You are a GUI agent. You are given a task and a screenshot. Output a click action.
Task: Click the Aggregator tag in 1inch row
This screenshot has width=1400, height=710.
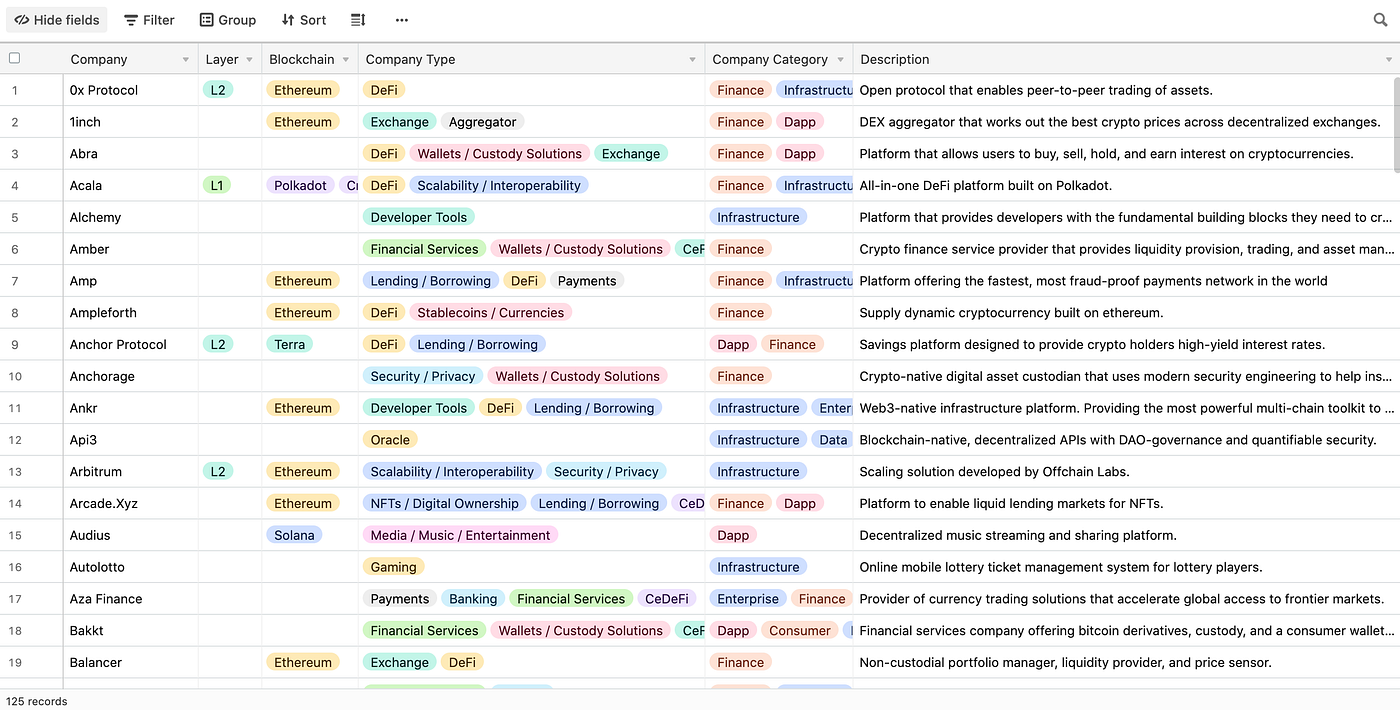482,122
